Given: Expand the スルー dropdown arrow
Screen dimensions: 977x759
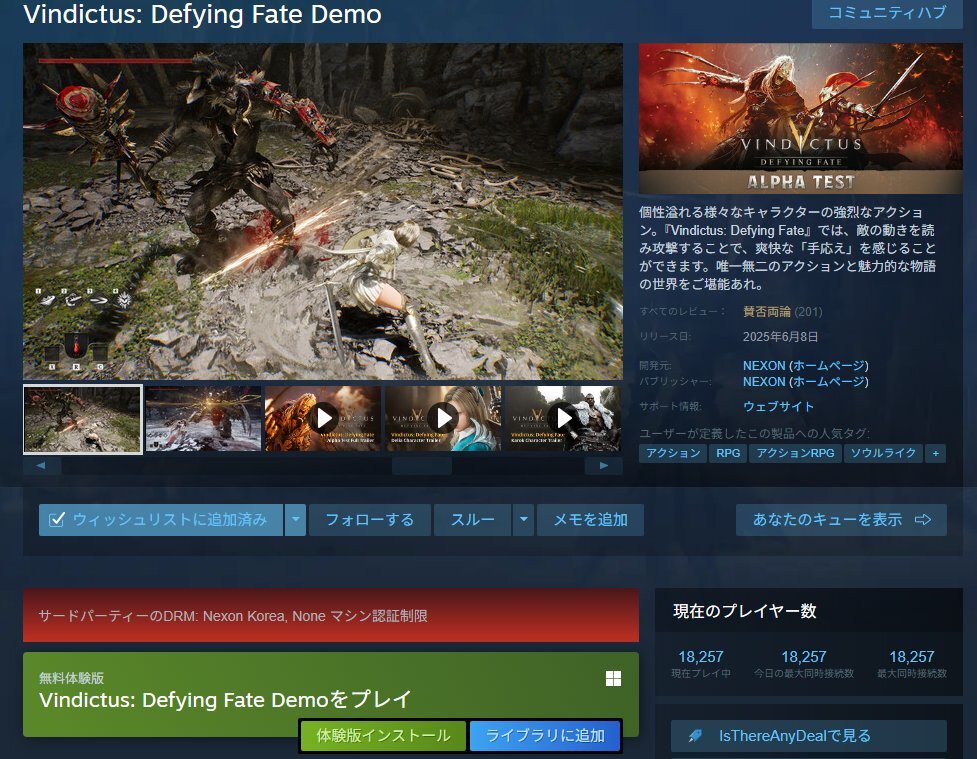Looking at the screenshot, I should click(523, 520).
